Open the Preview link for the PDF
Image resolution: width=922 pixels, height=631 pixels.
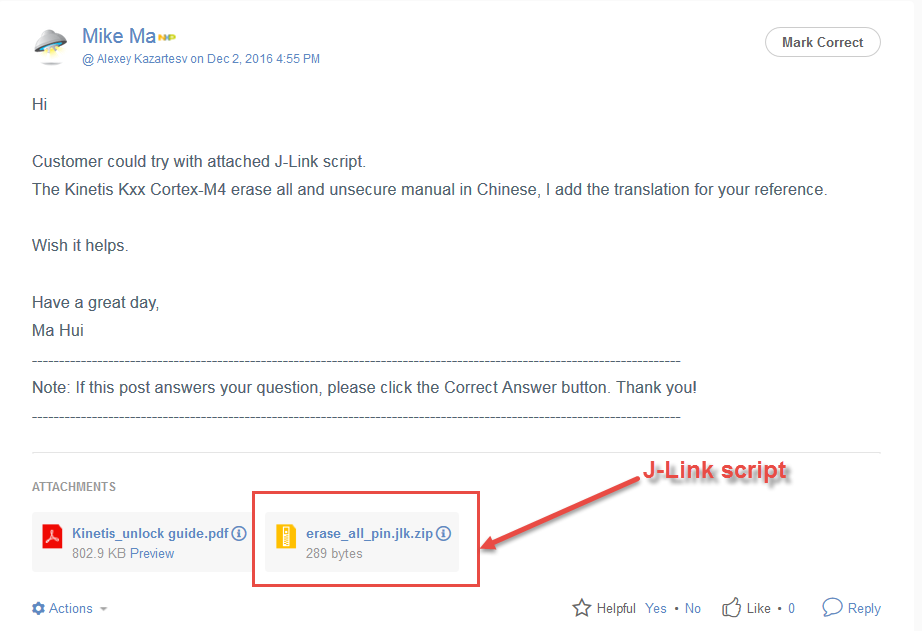point(152,553)
